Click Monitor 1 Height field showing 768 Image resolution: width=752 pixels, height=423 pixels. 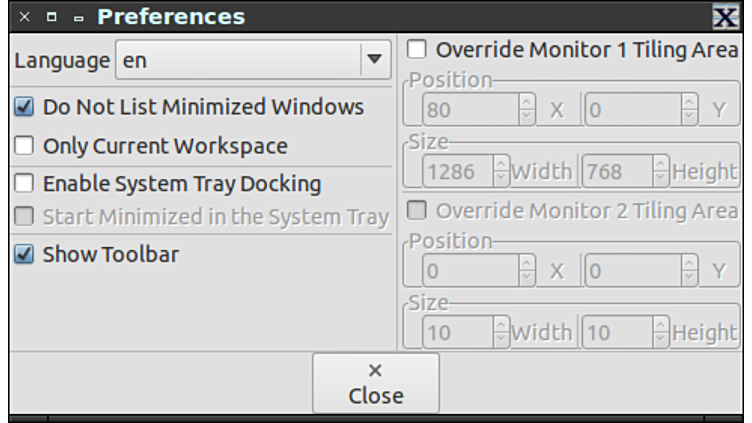[x=616, y=172]
